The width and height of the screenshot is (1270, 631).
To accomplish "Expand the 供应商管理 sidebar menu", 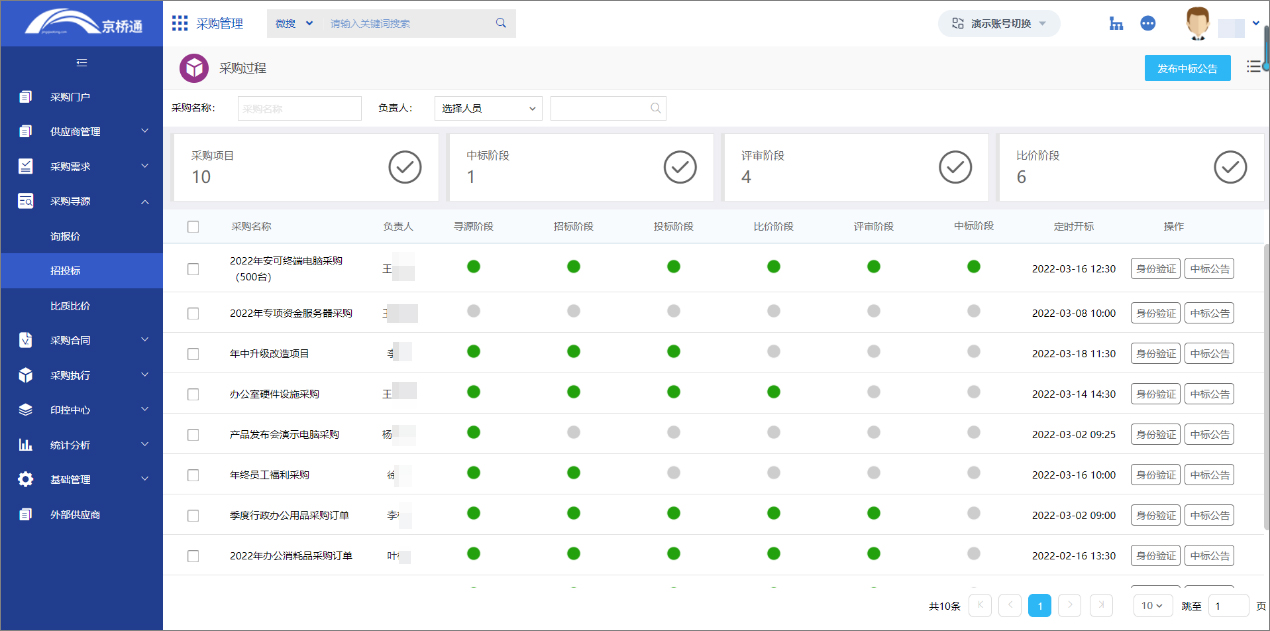I will click(x=81, y=132).
